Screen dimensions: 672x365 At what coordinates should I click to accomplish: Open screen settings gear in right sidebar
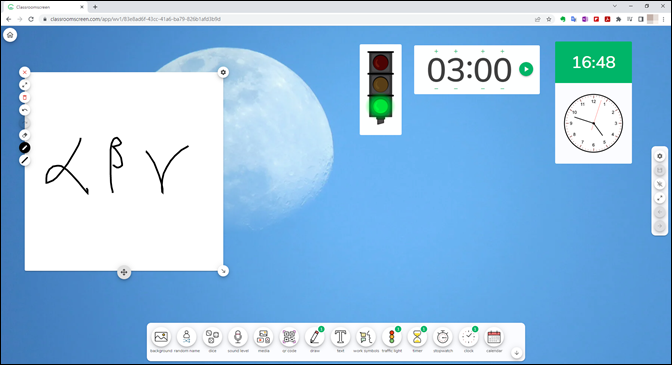[660, 156]
